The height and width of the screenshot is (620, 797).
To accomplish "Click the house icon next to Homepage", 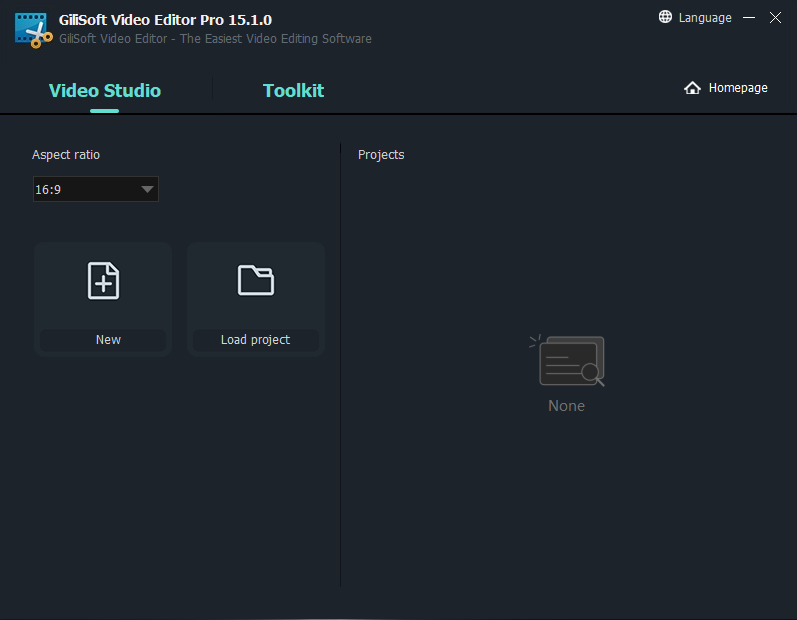I will [692, 88].
